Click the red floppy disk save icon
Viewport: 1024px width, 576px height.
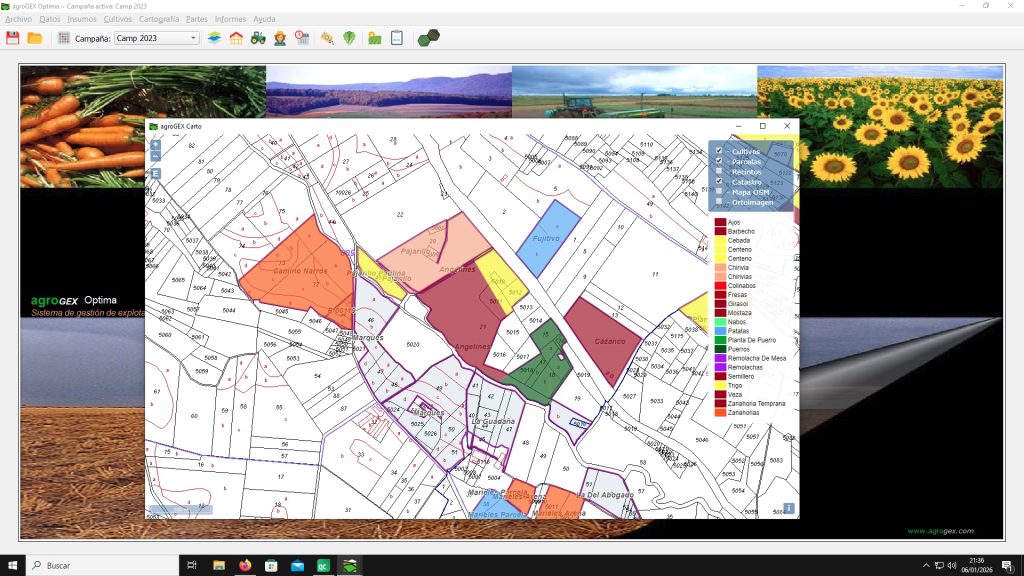[x=13, y=38]
